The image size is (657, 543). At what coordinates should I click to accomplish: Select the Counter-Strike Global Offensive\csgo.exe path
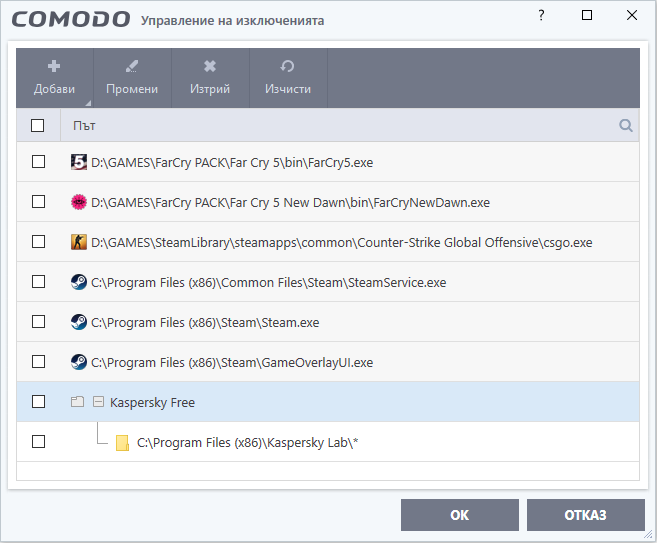(341, 243)
